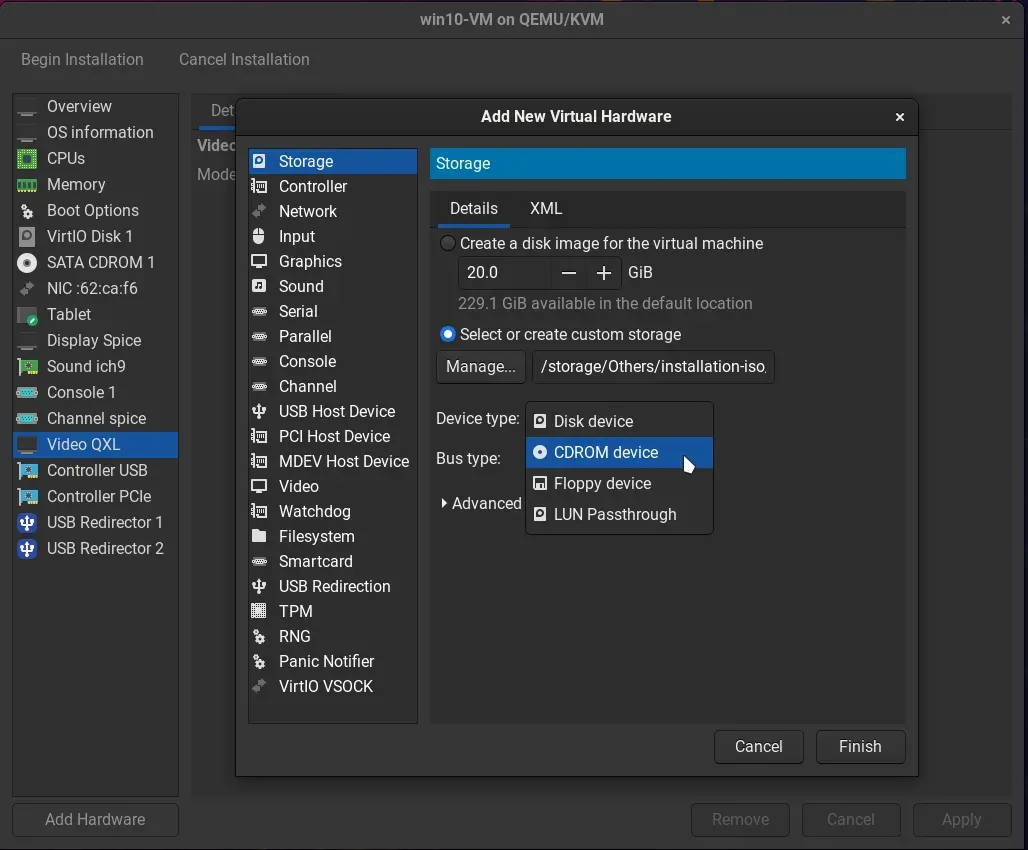Expand the Advanced options section

point(481,503)
